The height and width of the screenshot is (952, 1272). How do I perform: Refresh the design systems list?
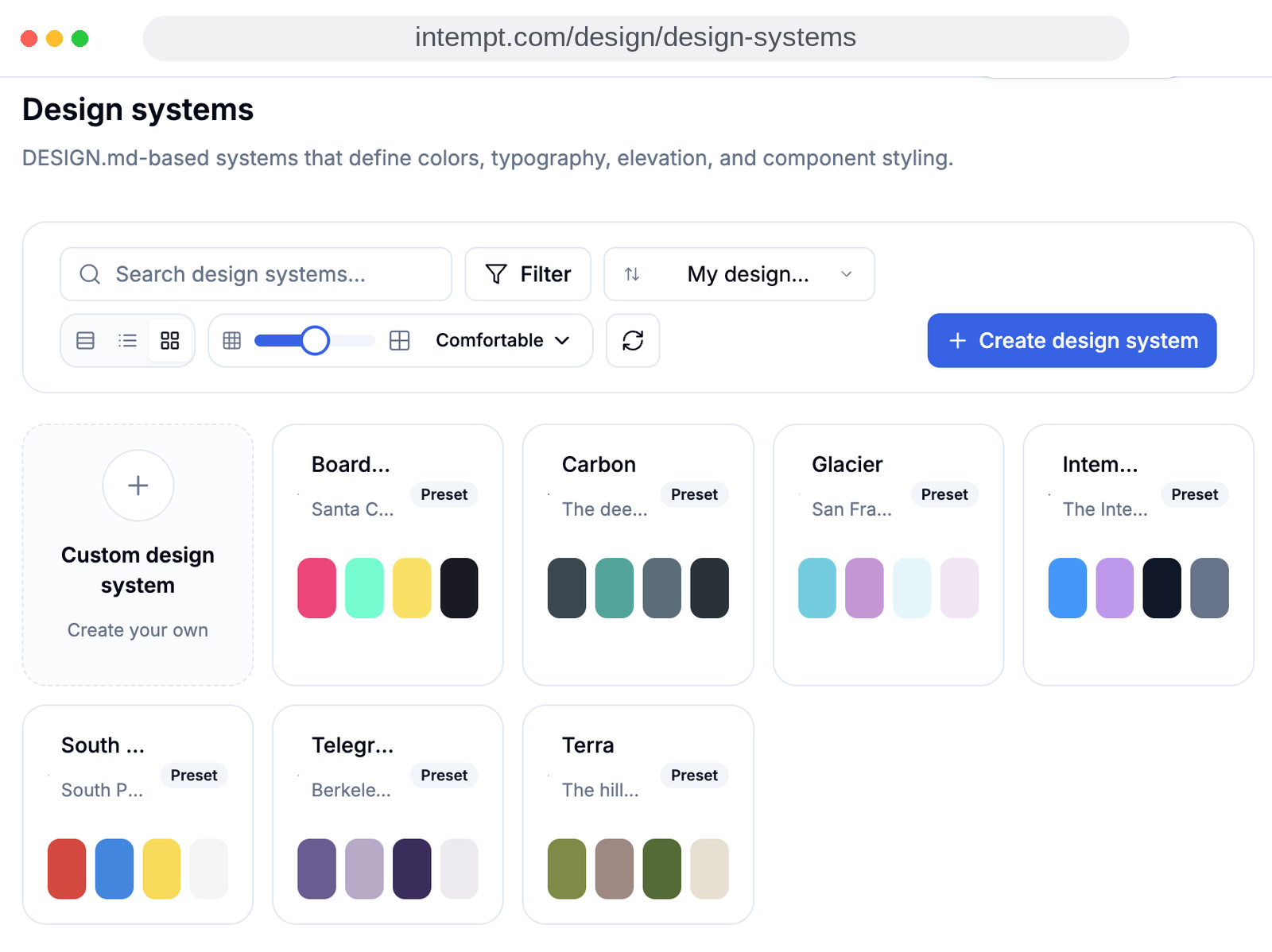point(633,341)
